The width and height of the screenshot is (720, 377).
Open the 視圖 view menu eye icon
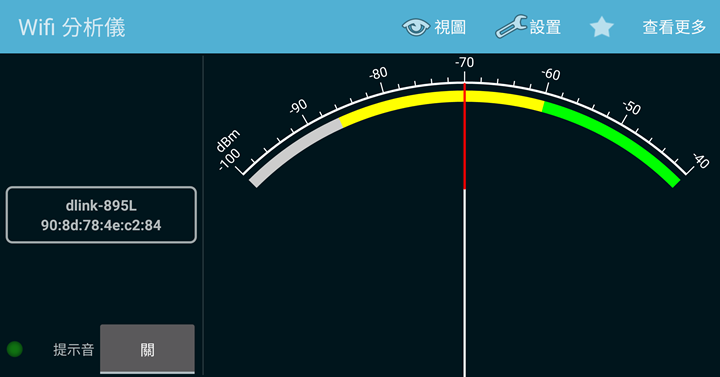[416, 27]
